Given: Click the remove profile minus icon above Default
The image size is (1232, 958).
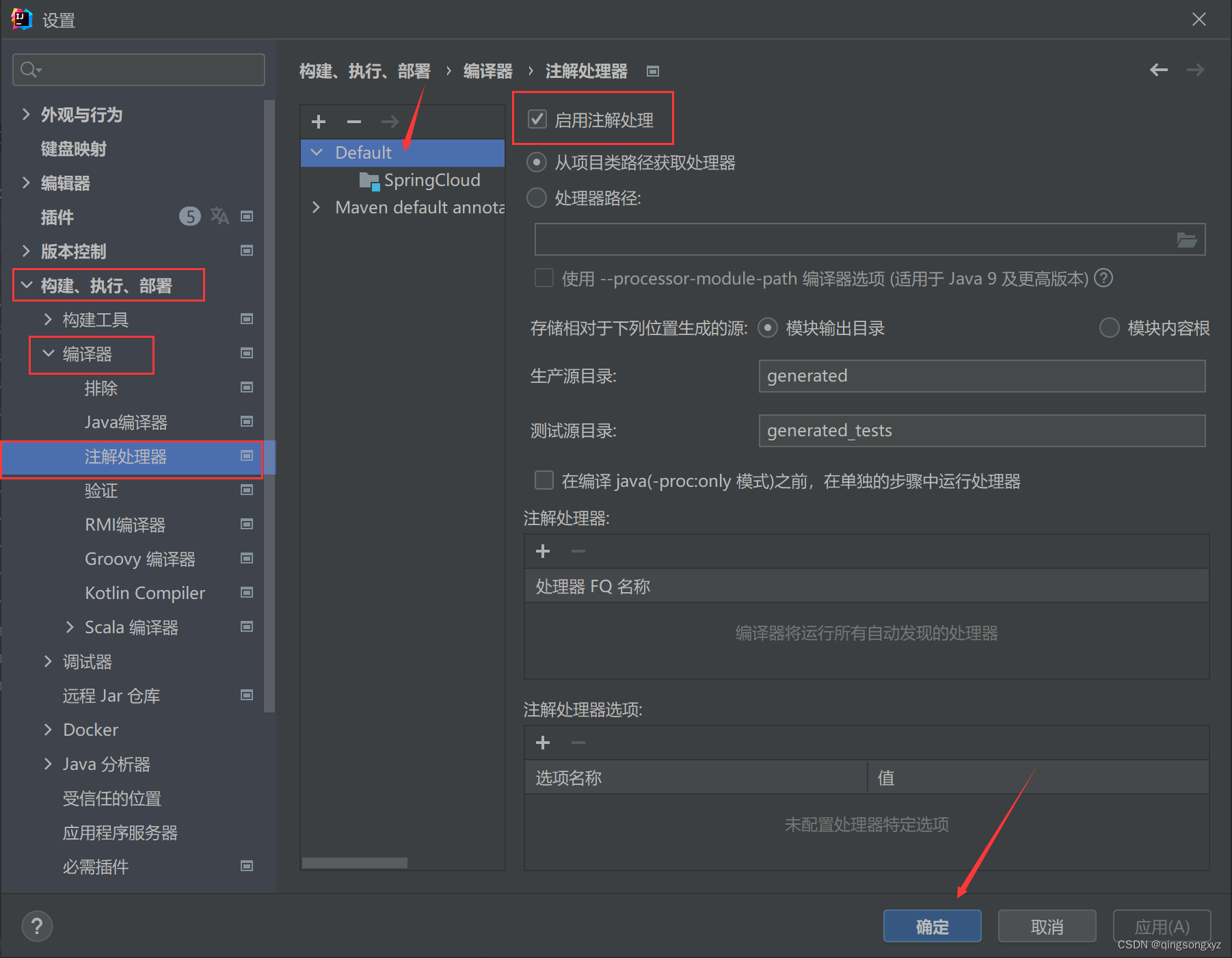Looking at the screenshot, I should coord(353,122).
